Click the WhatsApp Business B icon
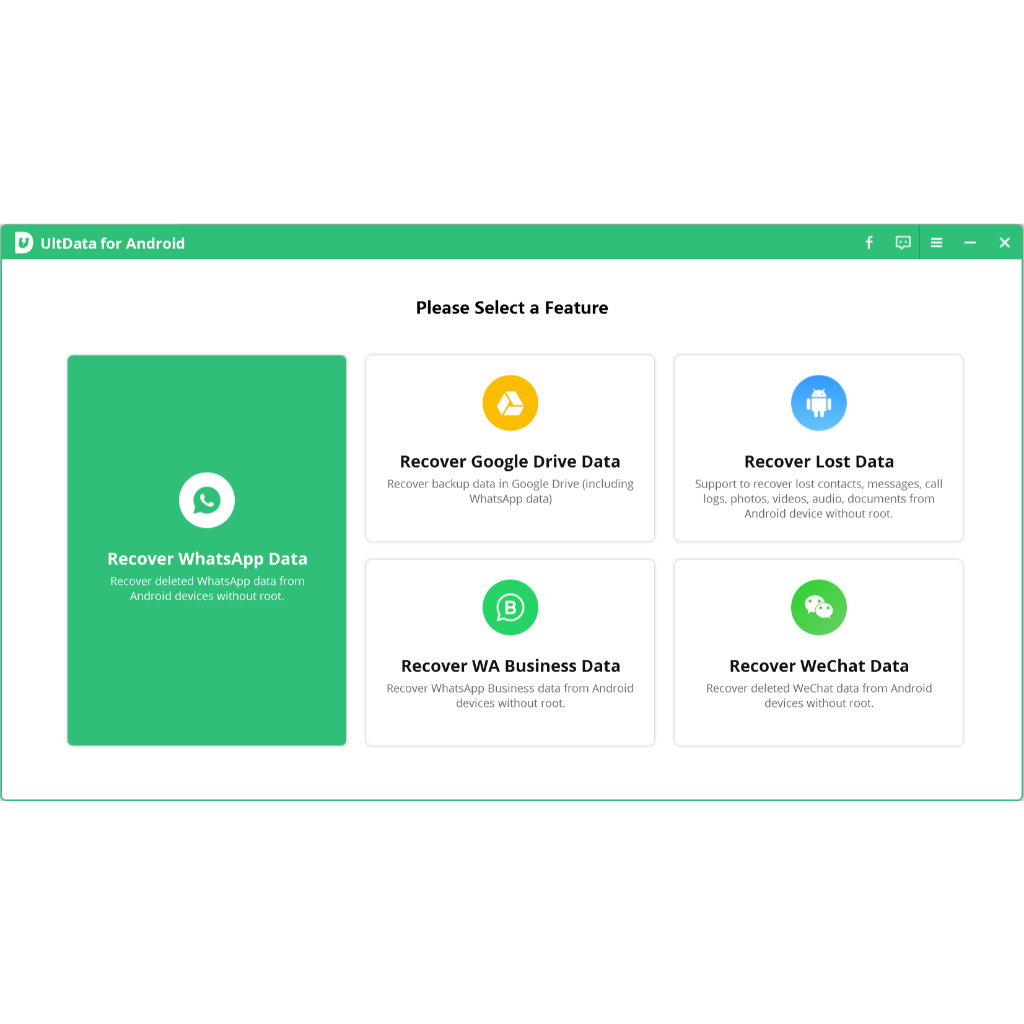Viewport: 1024px width, 1024px height. [x=510, y=607]
